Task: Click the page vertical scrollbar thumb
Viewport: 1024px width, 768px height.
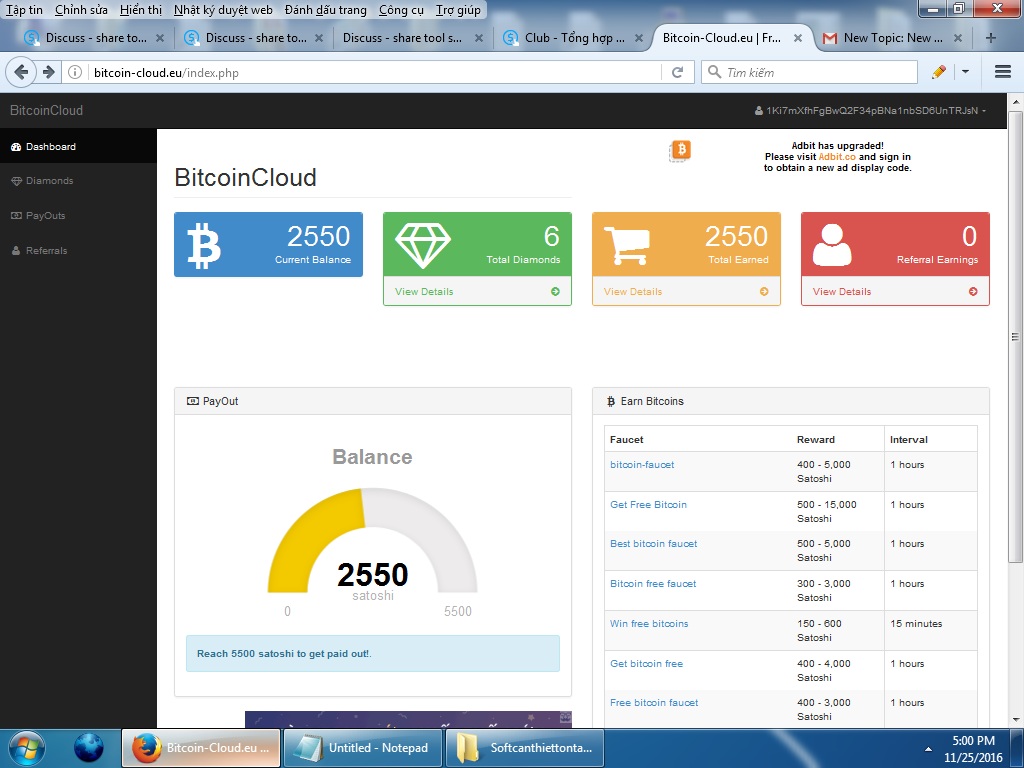Action: pyautogui.click(x=1015, y=336)
